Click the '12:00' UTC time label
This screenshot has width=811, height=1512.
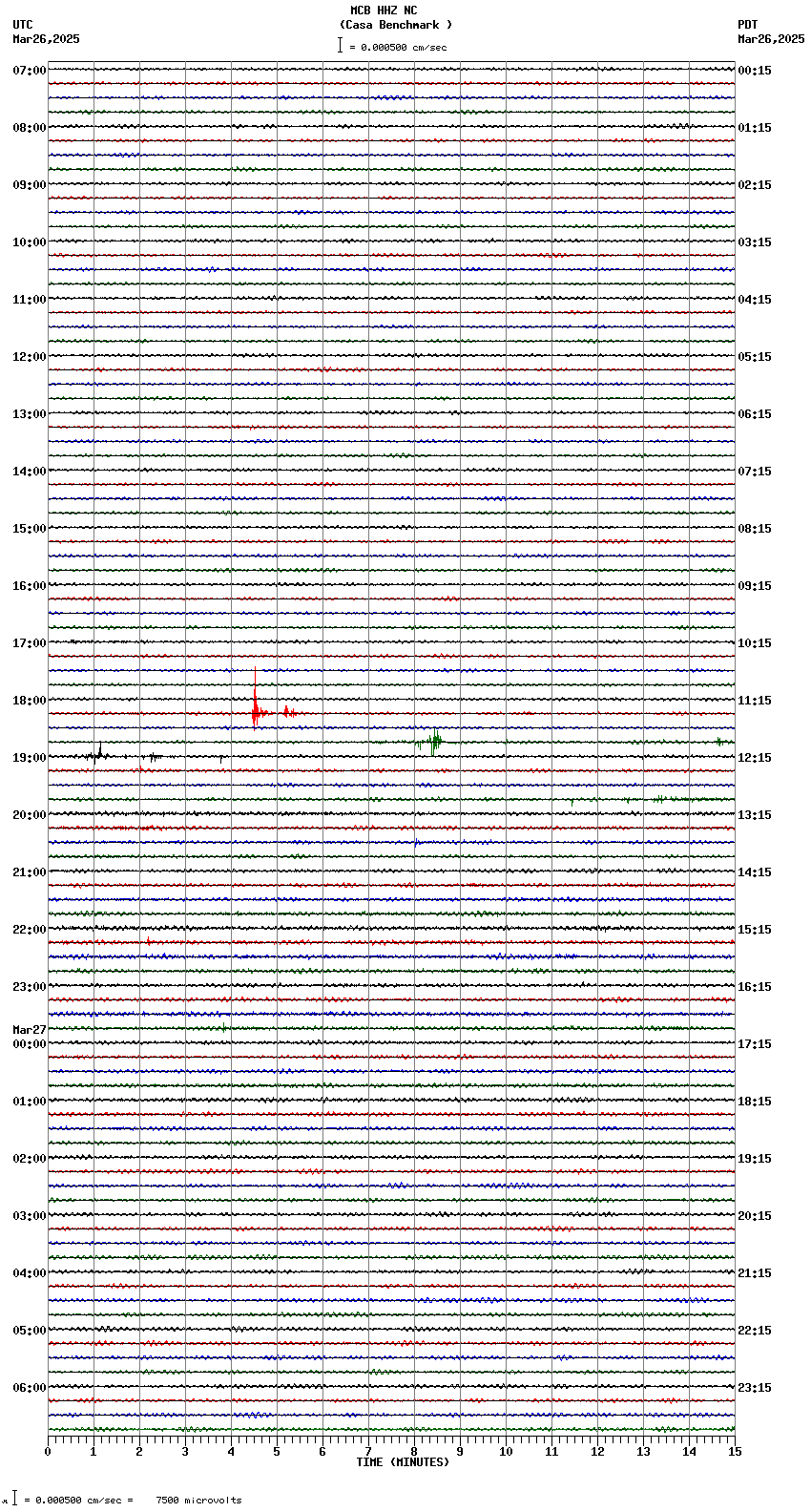pyautogui.click(x=30, y=357)
